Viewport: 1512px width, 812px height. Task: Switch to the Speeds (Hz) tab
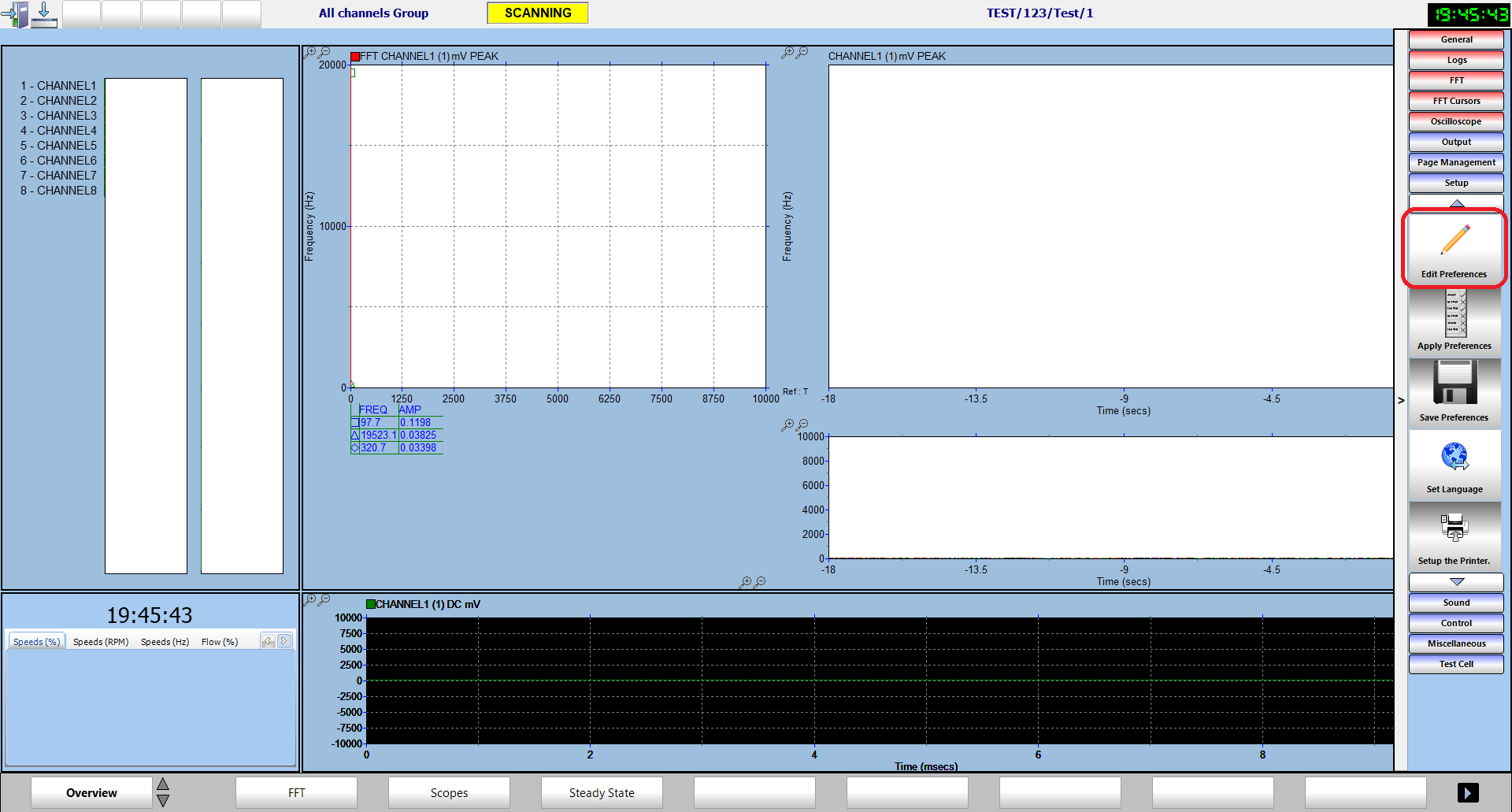[x=165, y=642]
